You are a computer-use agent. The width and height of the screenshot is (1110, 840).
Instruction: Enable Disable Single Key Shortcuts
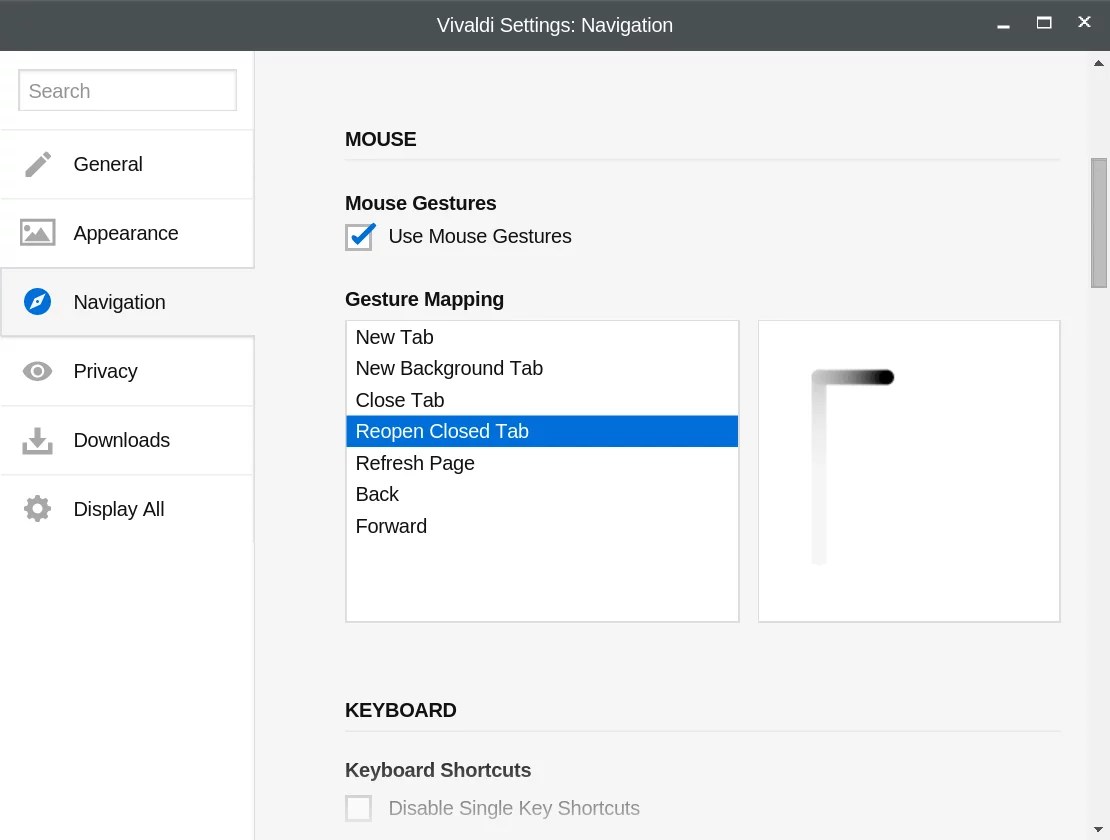[358, 808]
